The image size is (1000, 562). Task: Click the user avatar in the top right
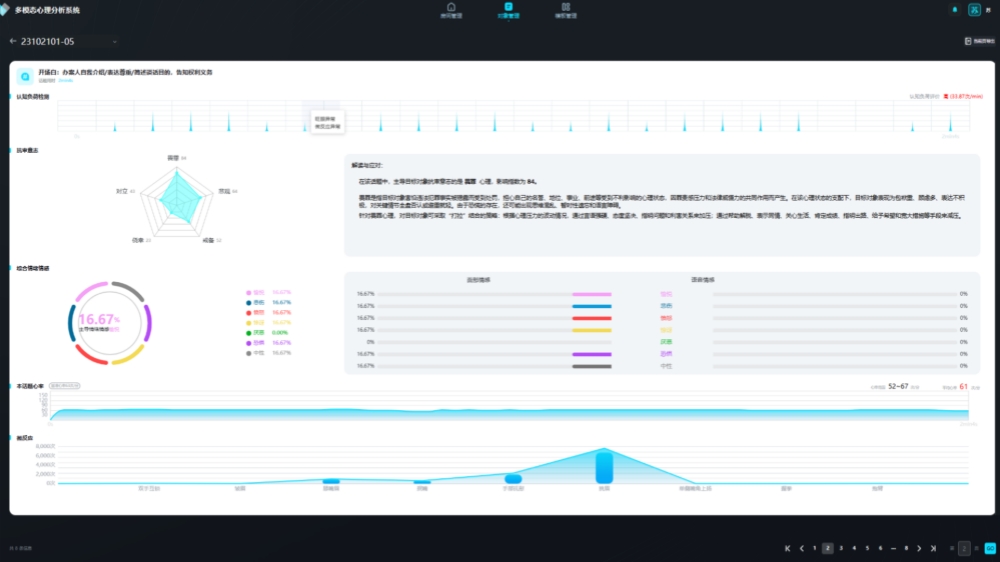point(974,10)
